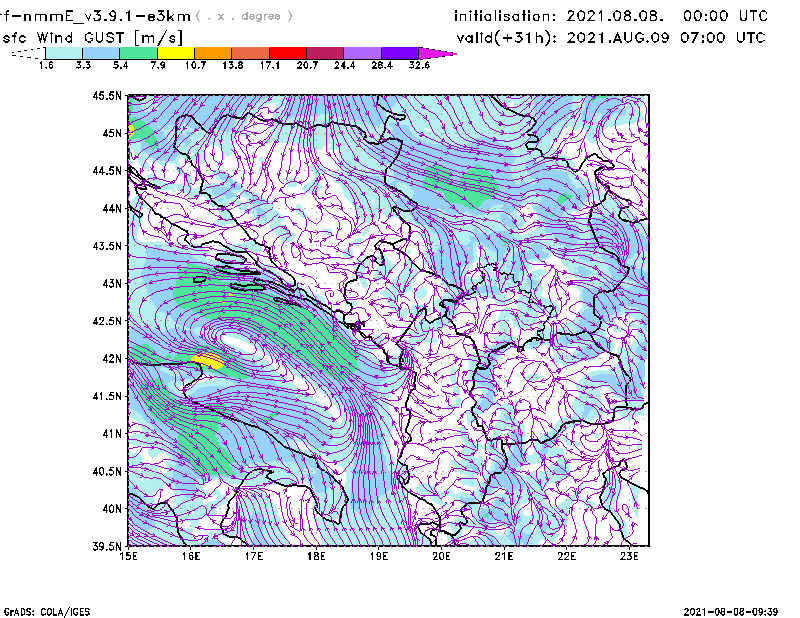This screenshot has width=800, height=618.
Task: Click the legend value 17.1
Action: coord(270,65)
